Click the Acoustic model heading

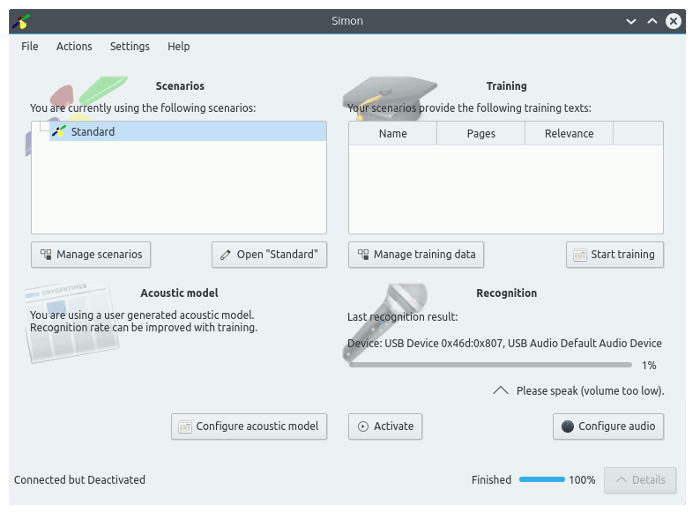(x=179, y=293)
